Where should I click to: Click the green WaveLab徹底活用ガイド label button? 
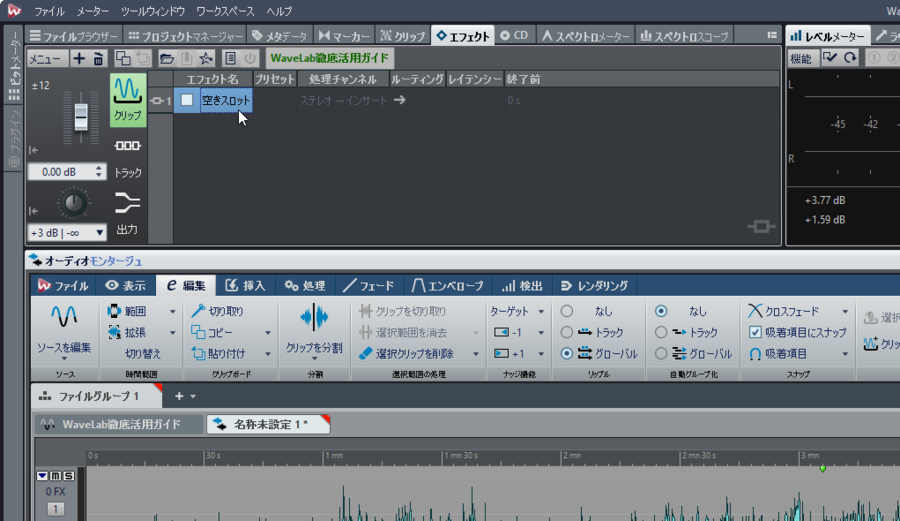click(x=329, y=58)
